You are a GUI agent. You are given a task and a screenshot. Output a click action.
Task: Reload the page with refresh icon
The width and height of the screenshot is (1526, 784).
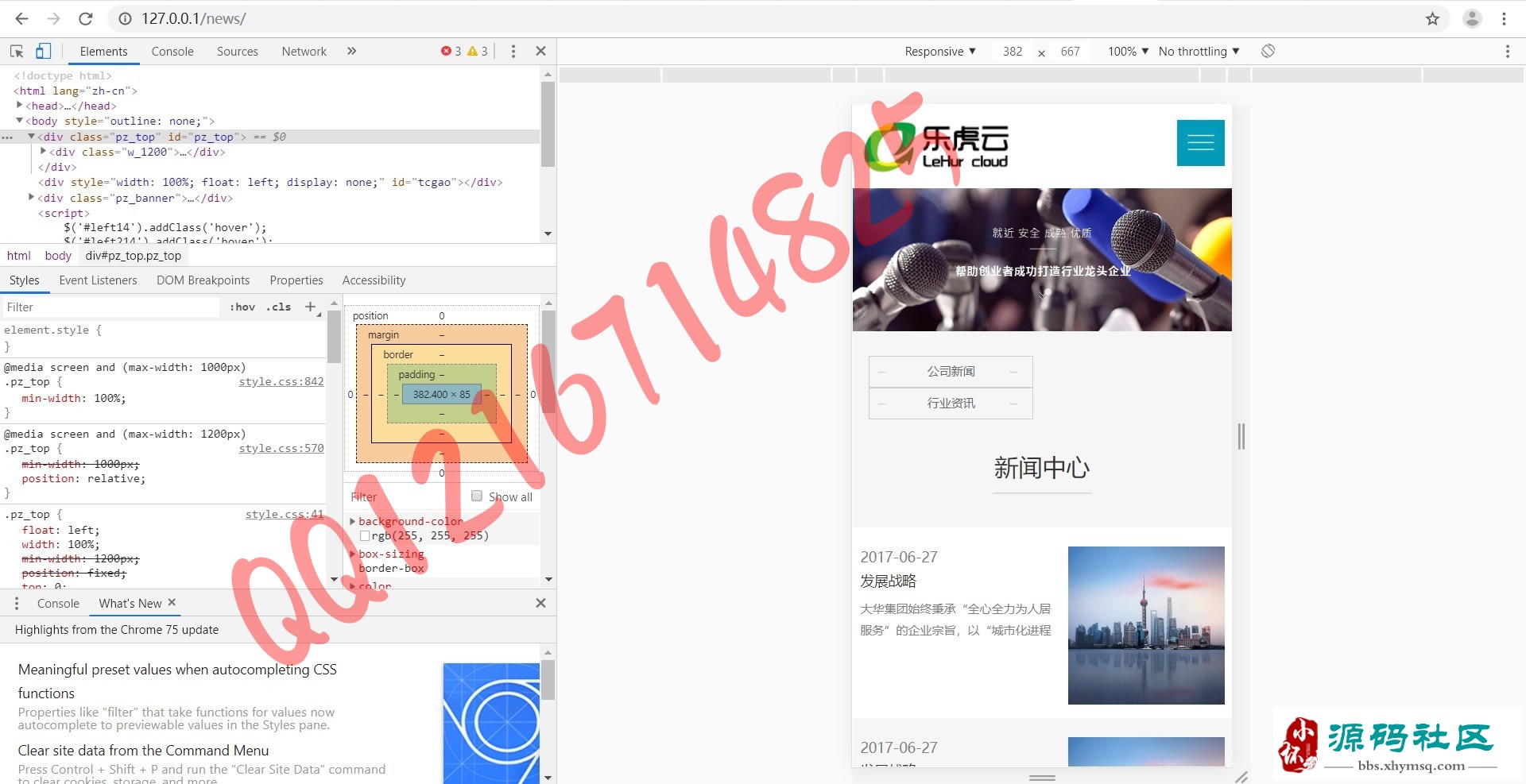click(x=86, y=18)
